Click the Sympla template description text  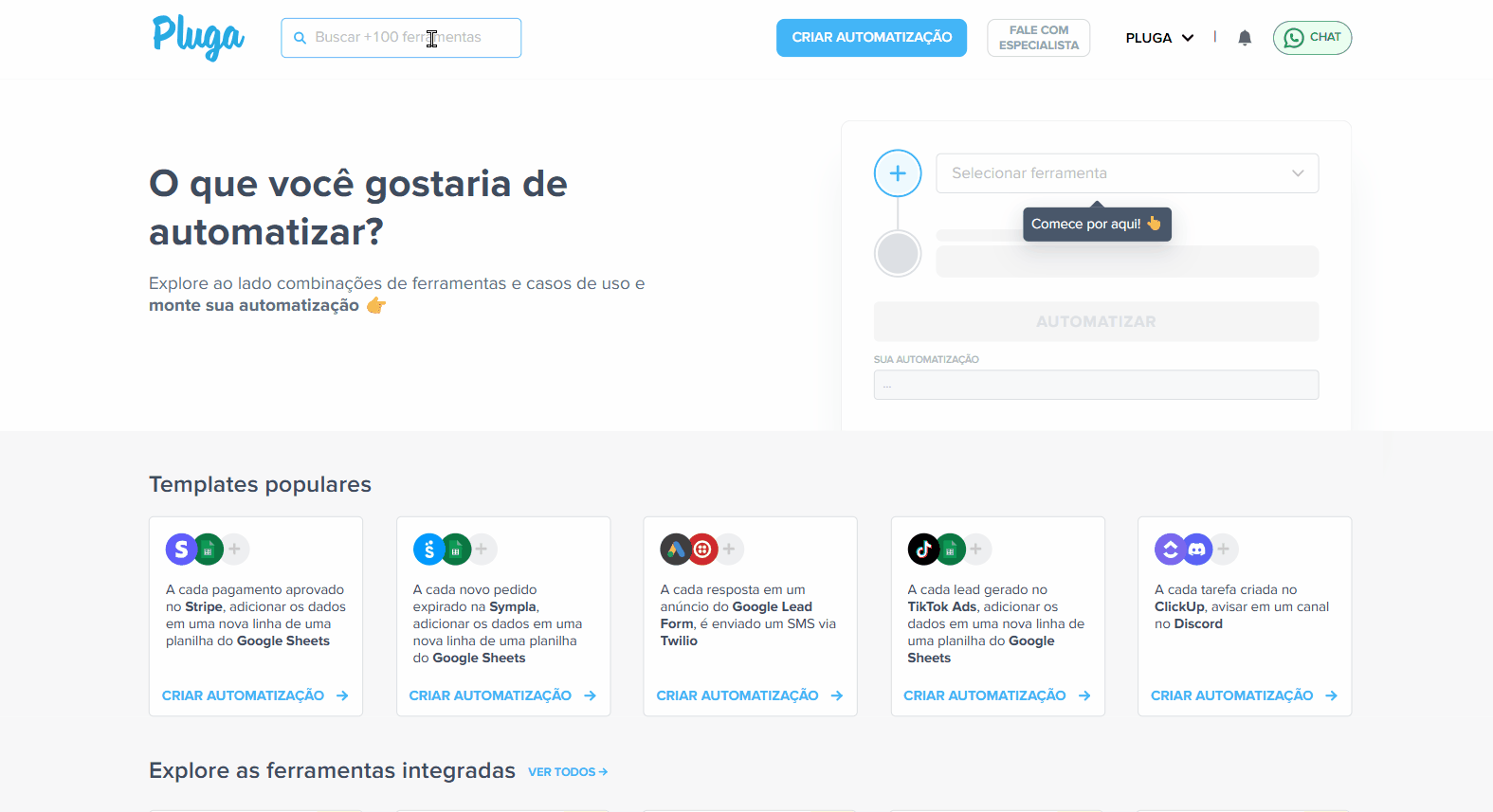pyautogui.click(x=499, y=624)
